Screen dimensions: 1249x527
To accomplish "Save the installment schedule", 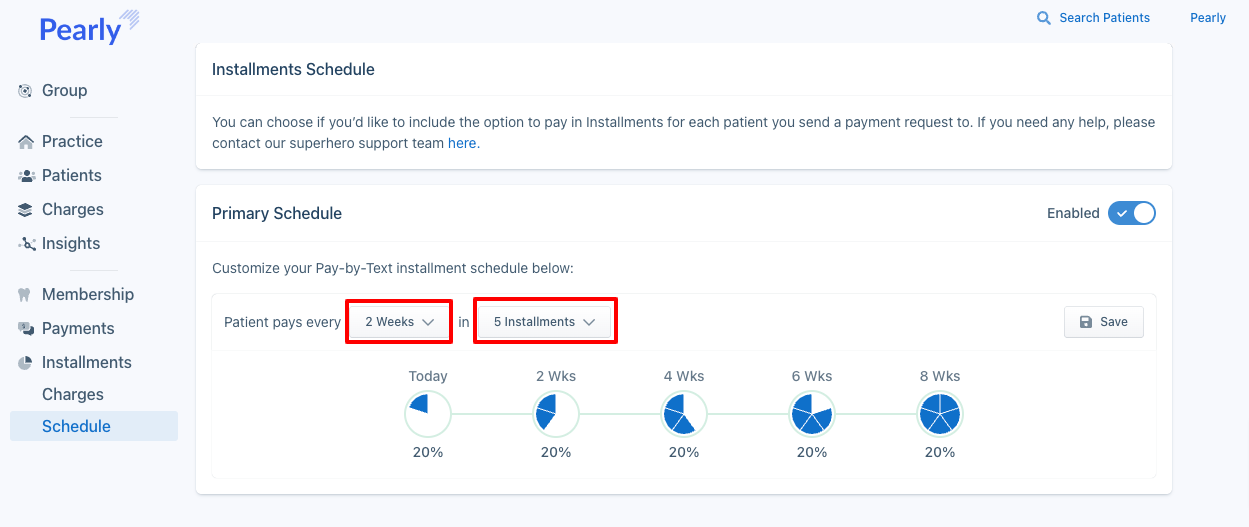I will [1103, 322].
